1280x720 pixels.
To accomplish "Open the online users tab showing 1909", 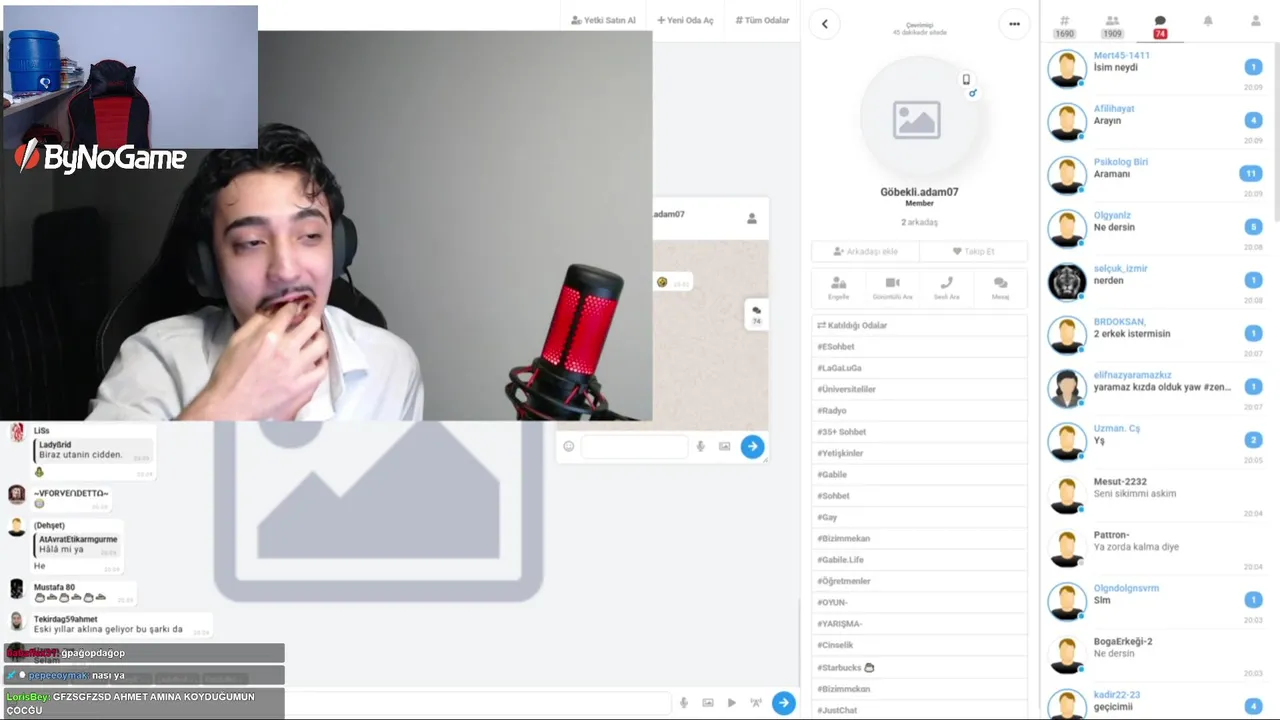I will 1112,26.
